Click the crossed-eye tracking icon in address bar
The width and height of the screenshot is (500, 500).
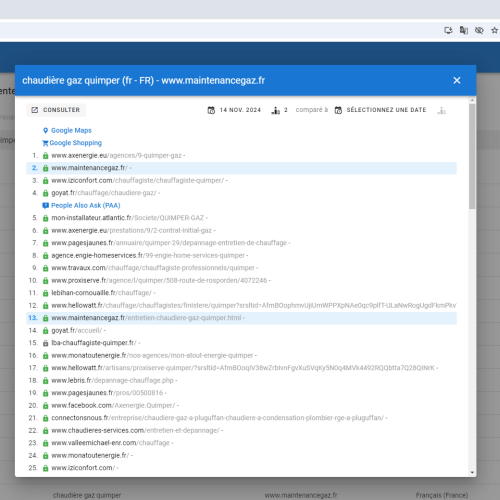pos(479,30)
